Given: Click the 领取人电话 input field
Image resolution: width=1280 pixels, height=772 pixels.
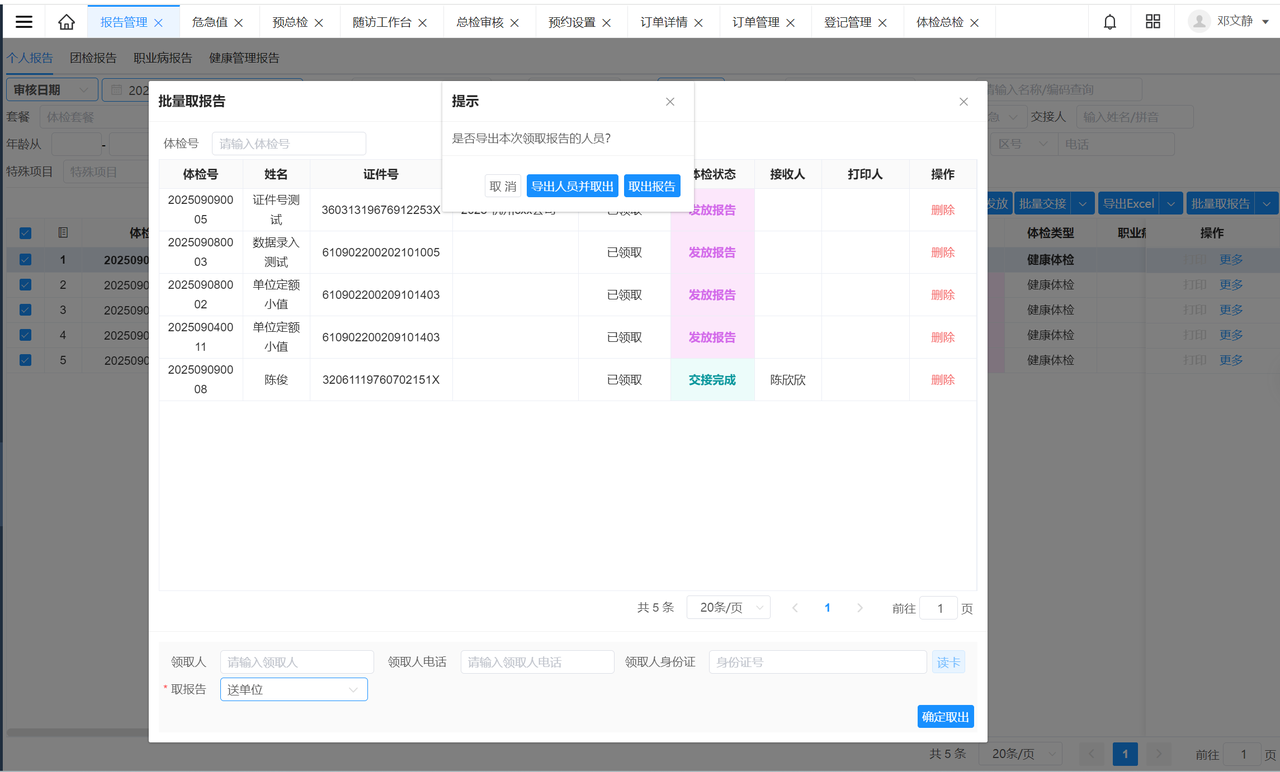Looking at the screenshot, I should tap(537, 662).
